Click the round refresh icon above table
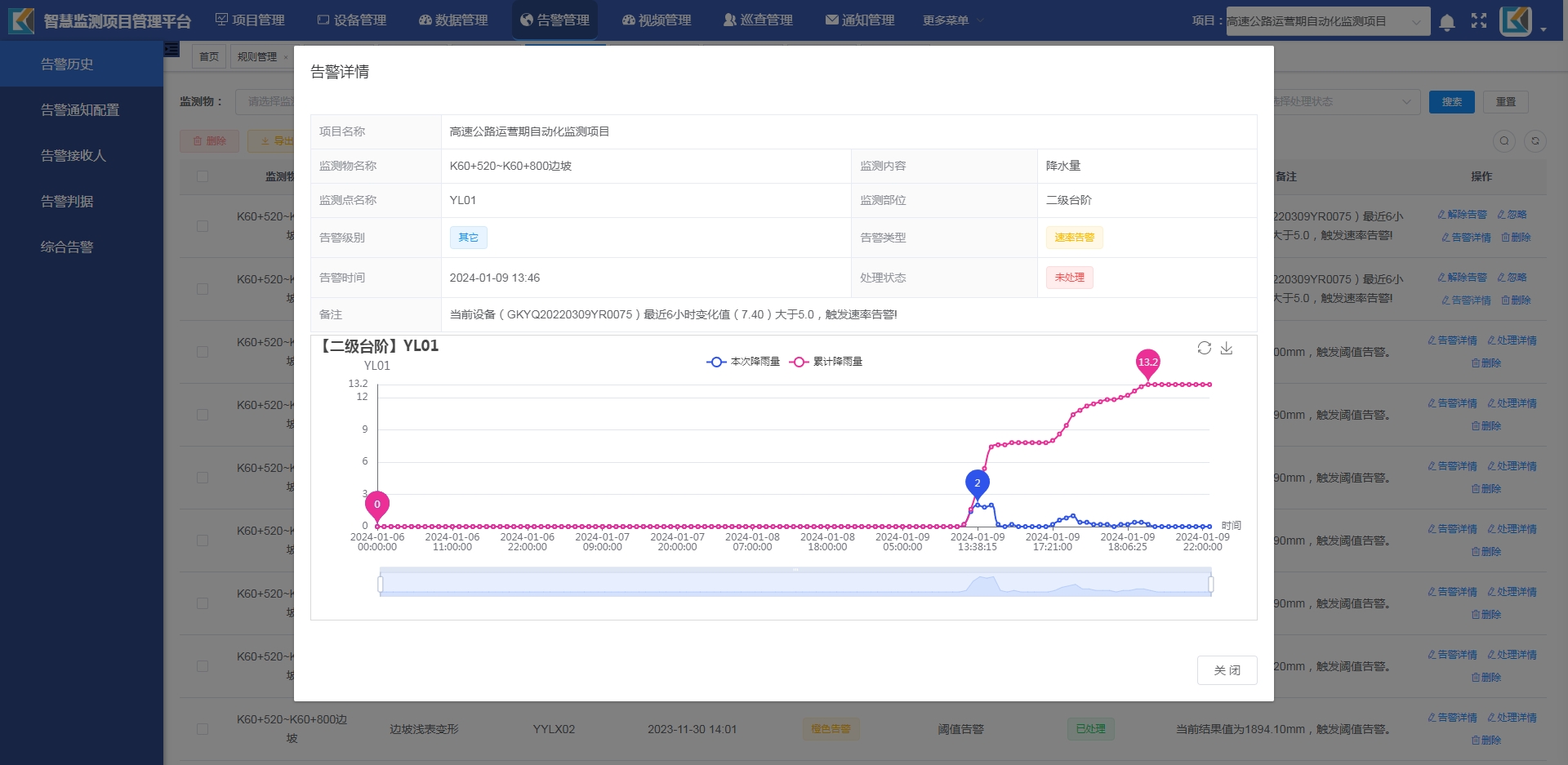Screen dimensions: 1568x765 [x=1535, y=141]
